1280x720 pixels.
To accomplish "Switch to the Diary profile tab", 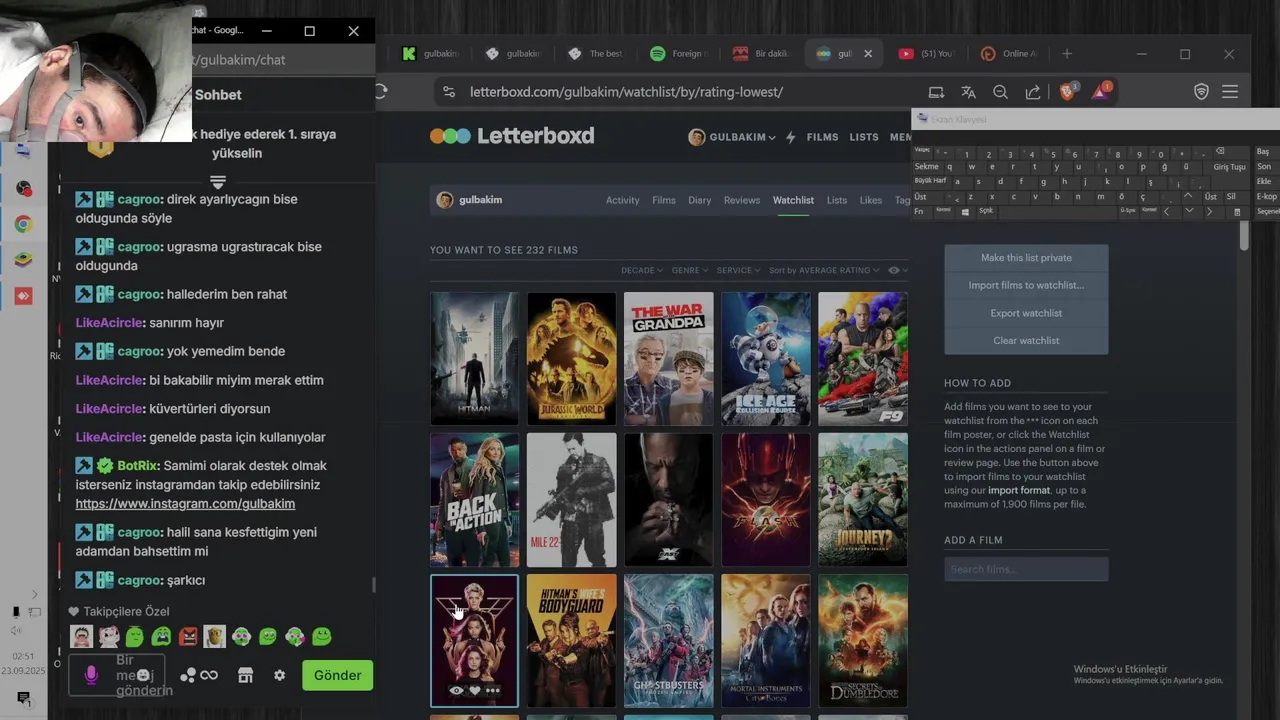I will pyautogui.click(x=699, y=200).
